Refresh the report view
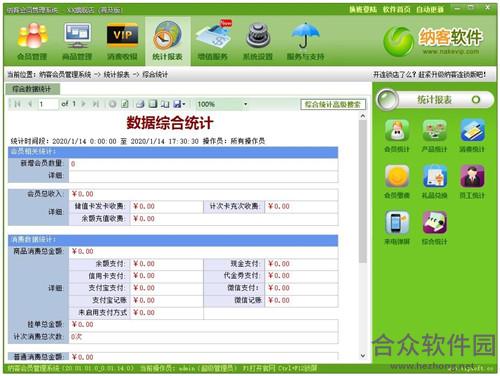The image size is (500, 376). click(125, 104)
